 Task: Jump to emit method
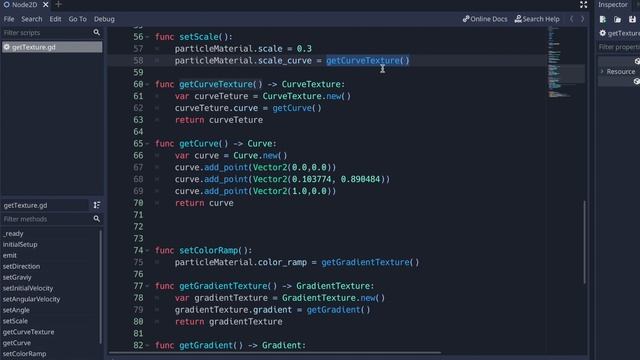tap(10, 256)
